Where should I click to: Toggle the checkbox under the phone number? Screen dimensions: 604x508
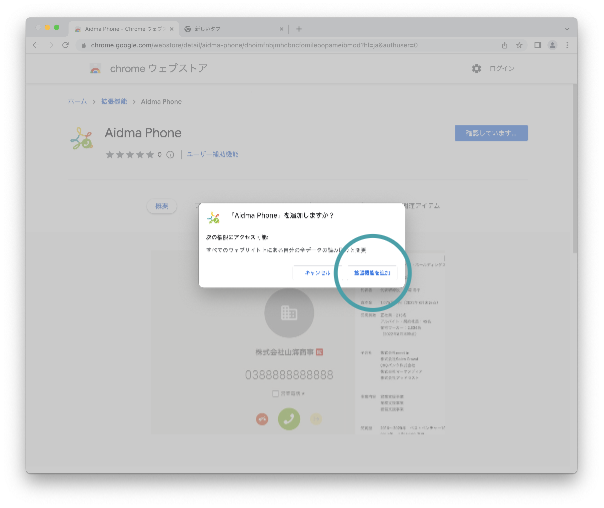[275, 394]
